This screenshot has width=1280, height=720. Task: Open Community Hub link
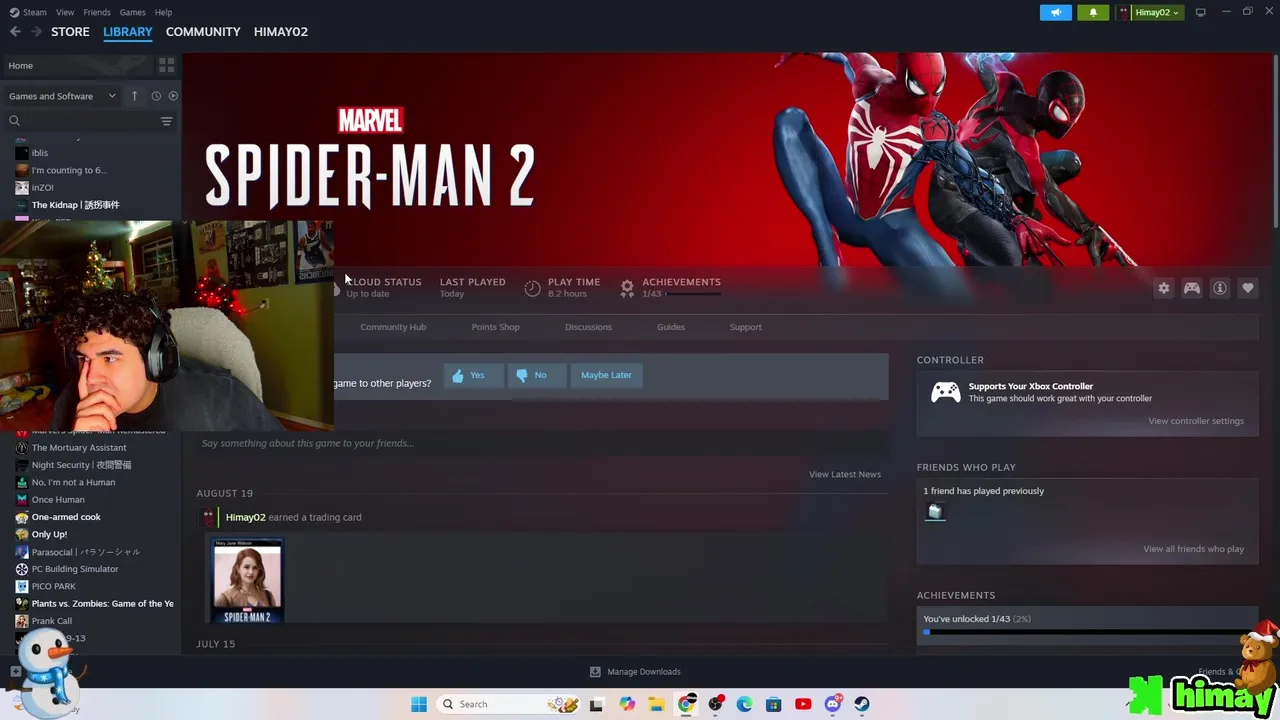click(393, 327)
